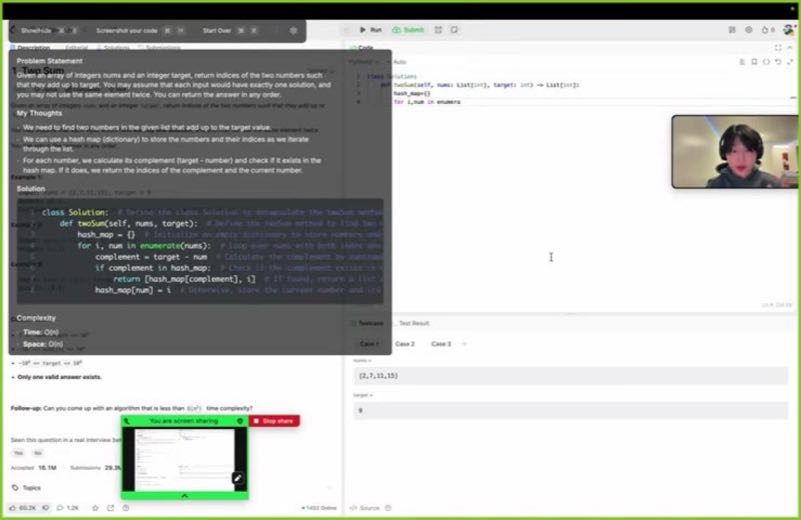Dislike the problem with thumbs down
The width and height of the screenshot is (801, 520).
(45, 508)
